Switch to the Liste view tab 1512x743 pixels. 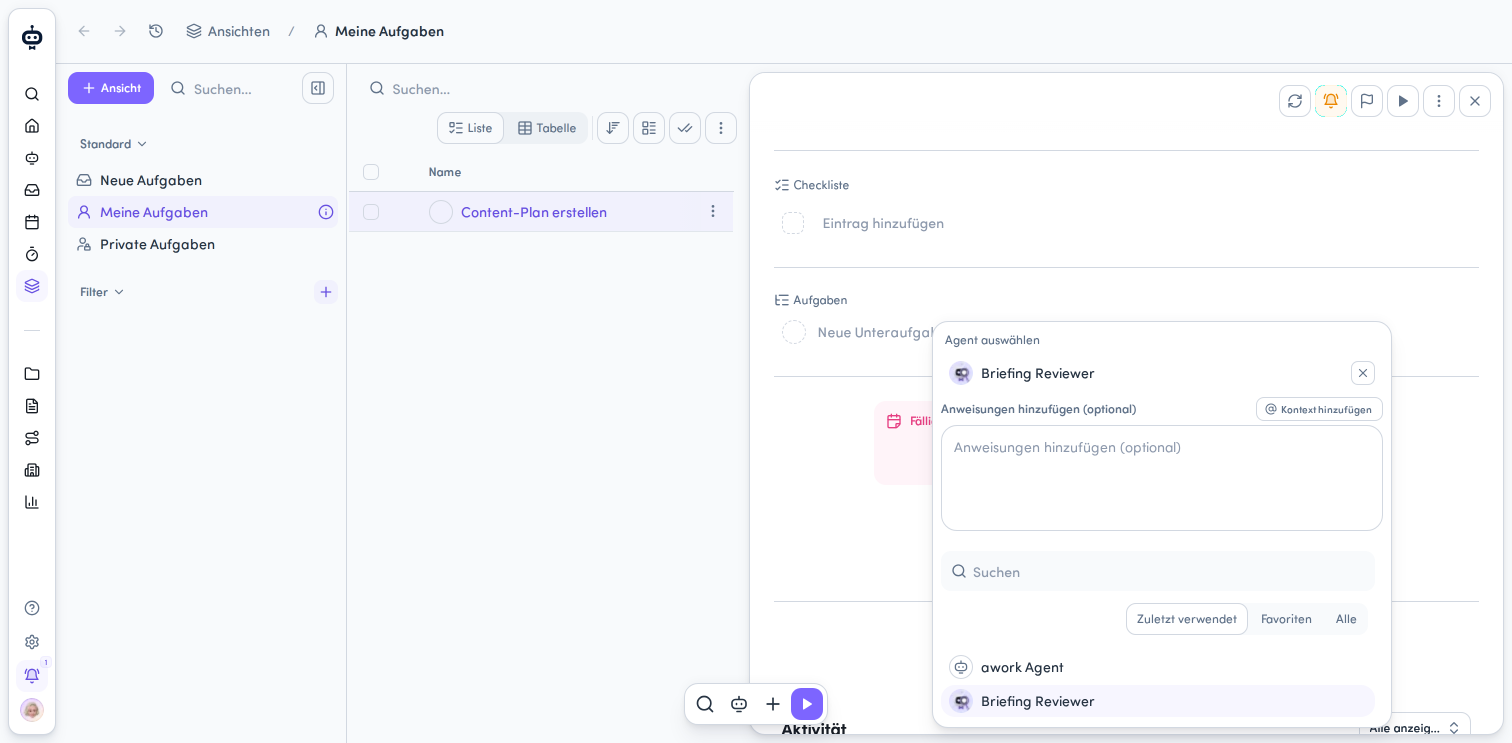click(471, 128)
